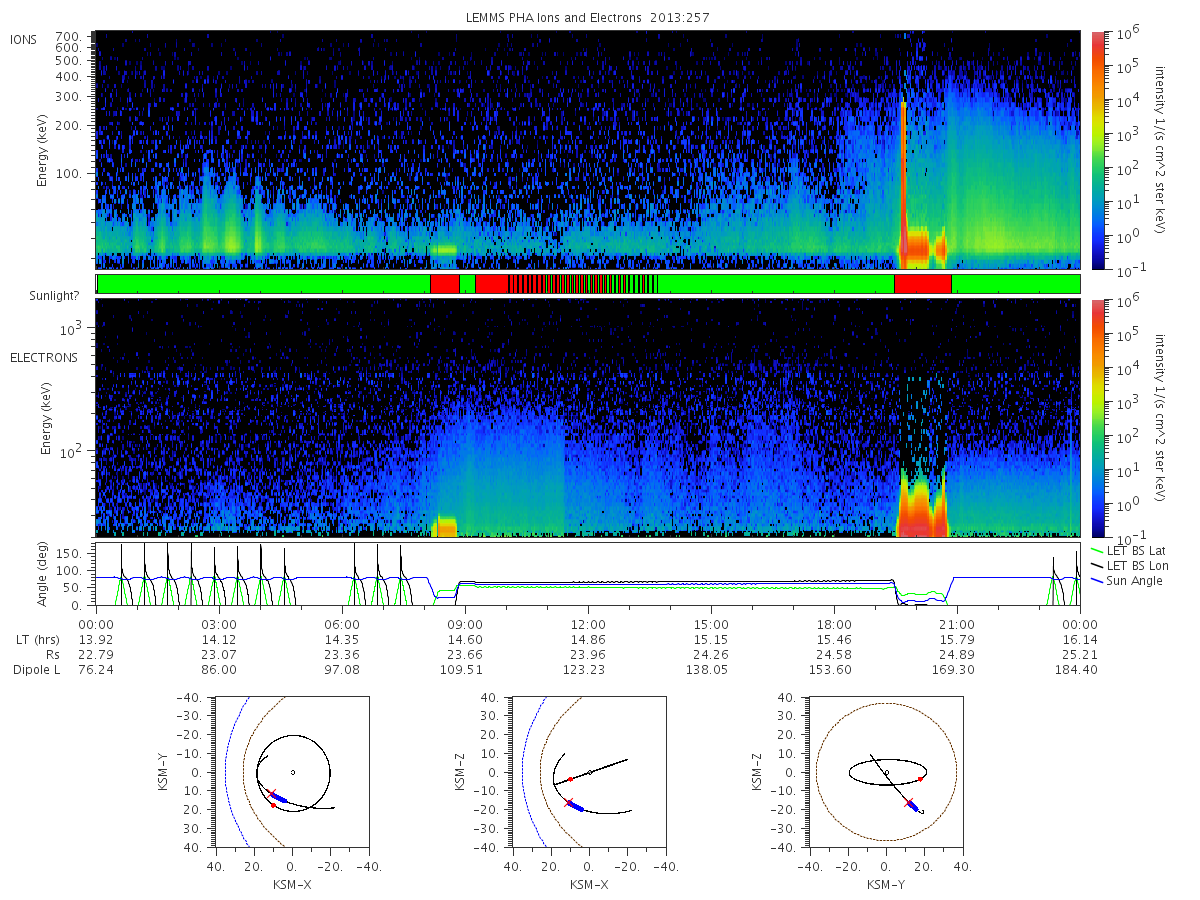The image size is (1200, 900).
Task: Click the electrons intensity color bar
Action: [x=1097, y=418]
